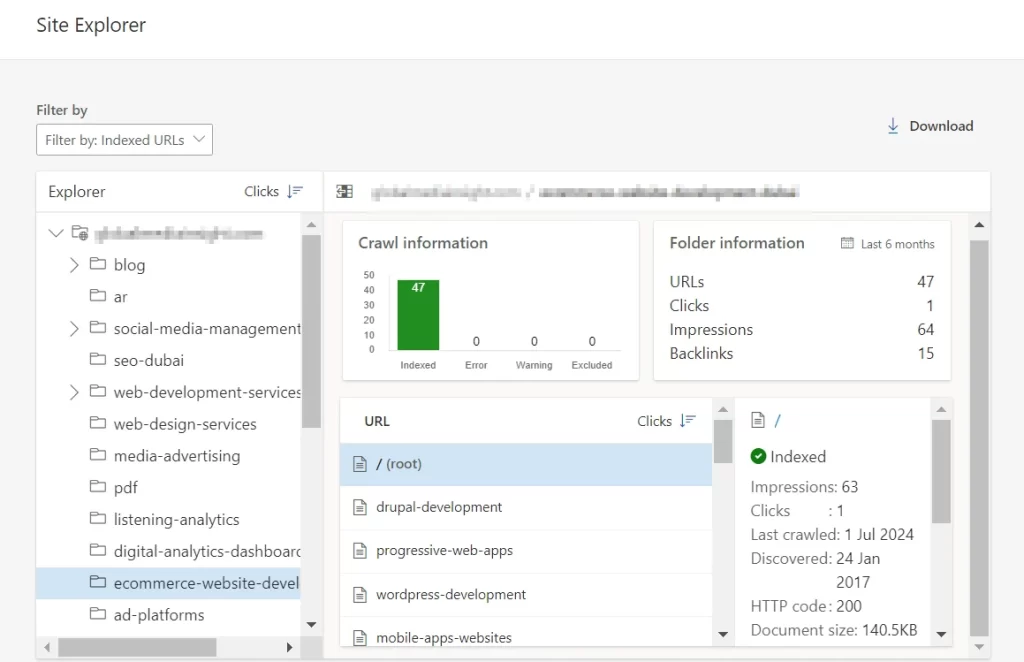The width and height of the screenshot is (1024, 662).
Task: Open the Filter by Indexed URLs dropdown
Action: (124, 140)
